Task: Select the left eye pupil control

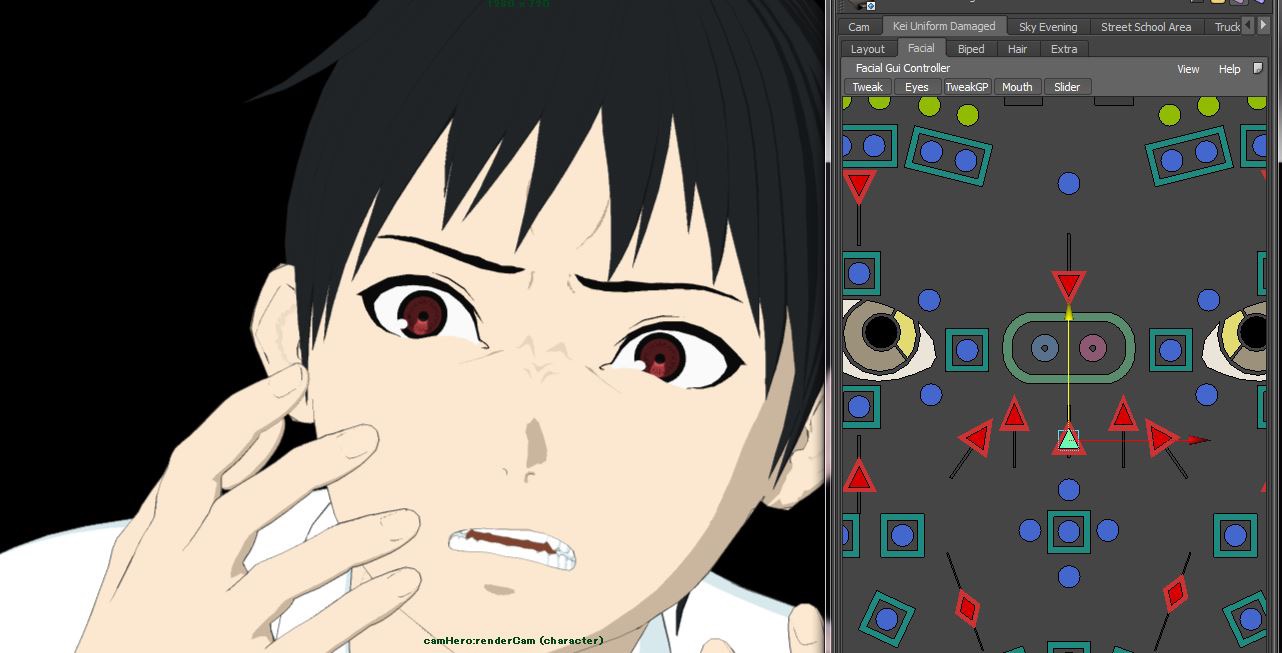Action: [880, 331]
